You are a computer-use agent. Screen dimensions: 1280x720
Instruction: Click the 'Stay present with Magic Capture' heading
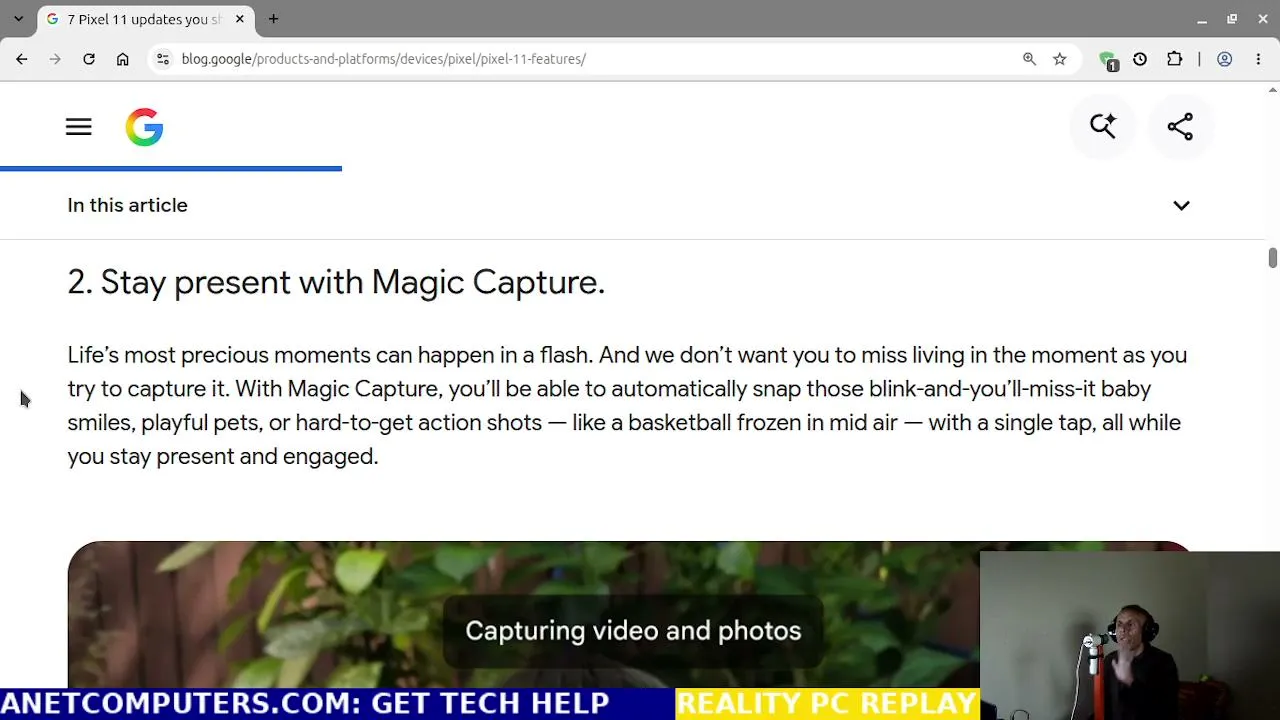[336, 282]
